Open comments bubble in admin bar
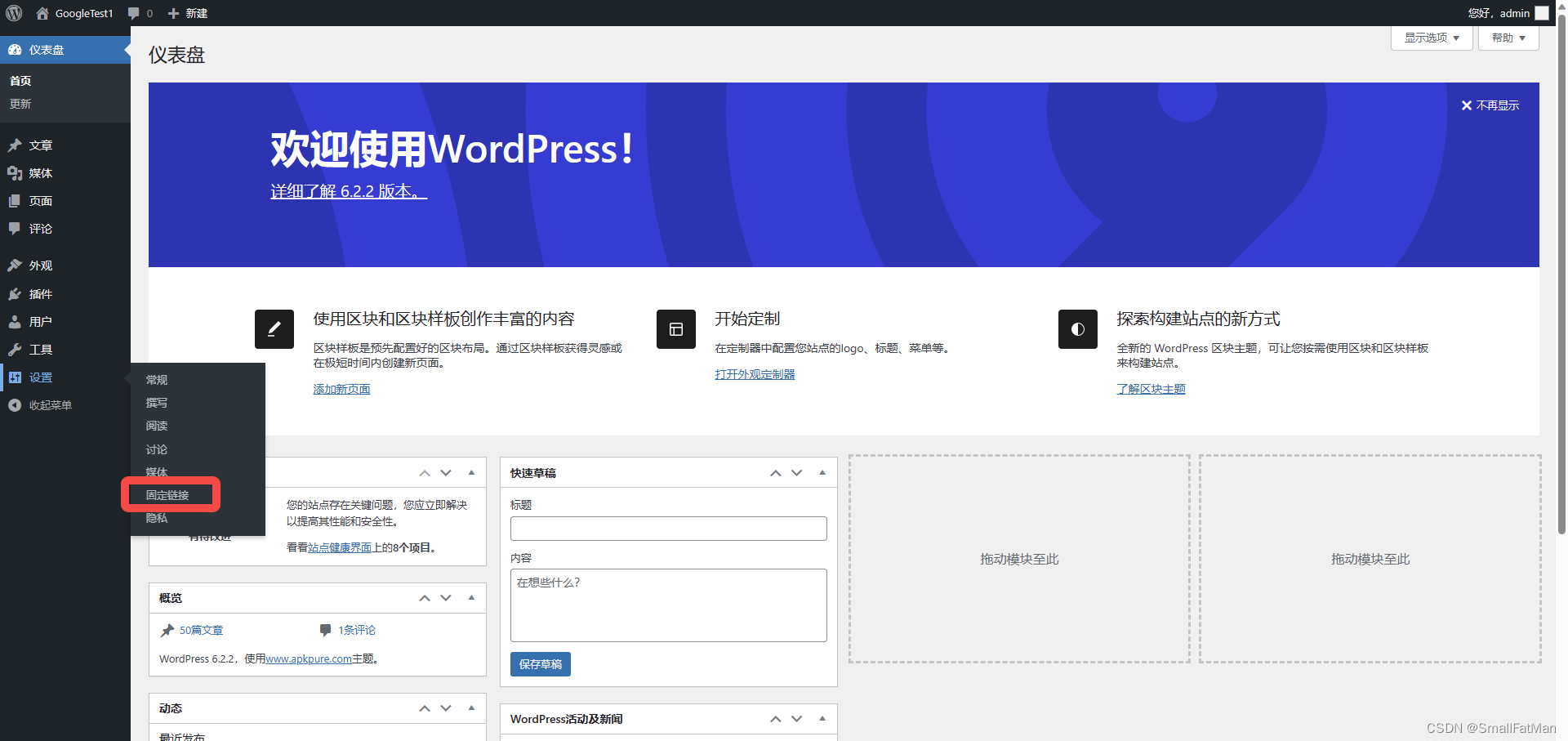This screenshot has width=1568, height=741. tap(134, 13)
